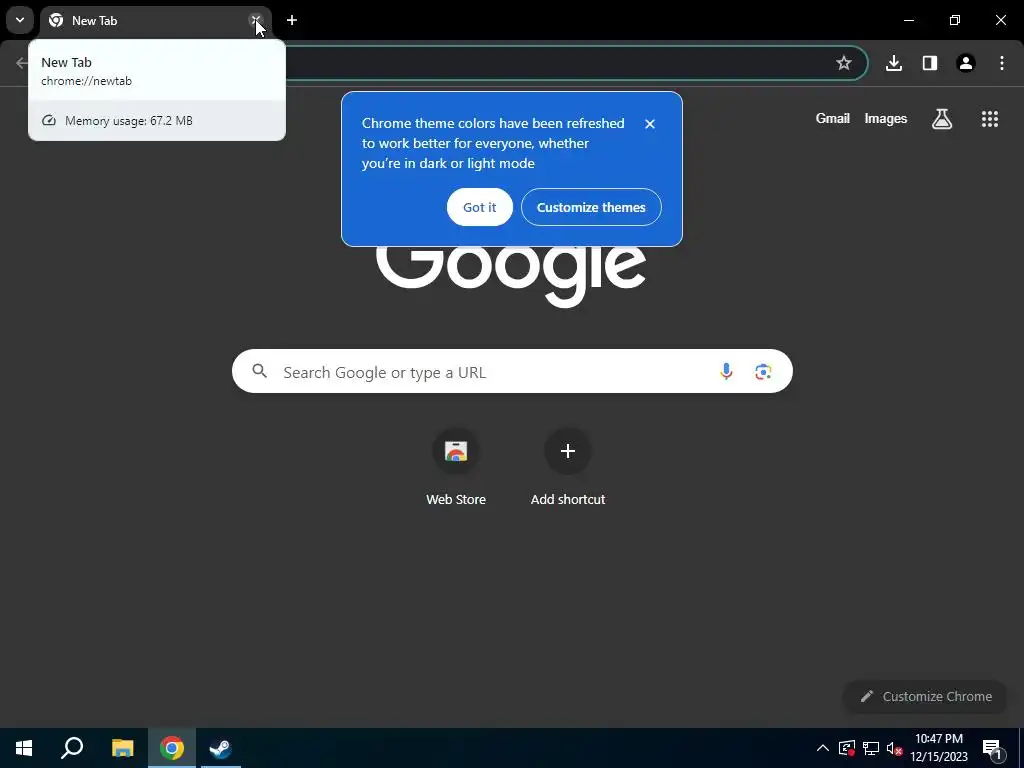Open the Windows Start menu
Screen dimensions: 1024x768
click(x=24, y=748)
